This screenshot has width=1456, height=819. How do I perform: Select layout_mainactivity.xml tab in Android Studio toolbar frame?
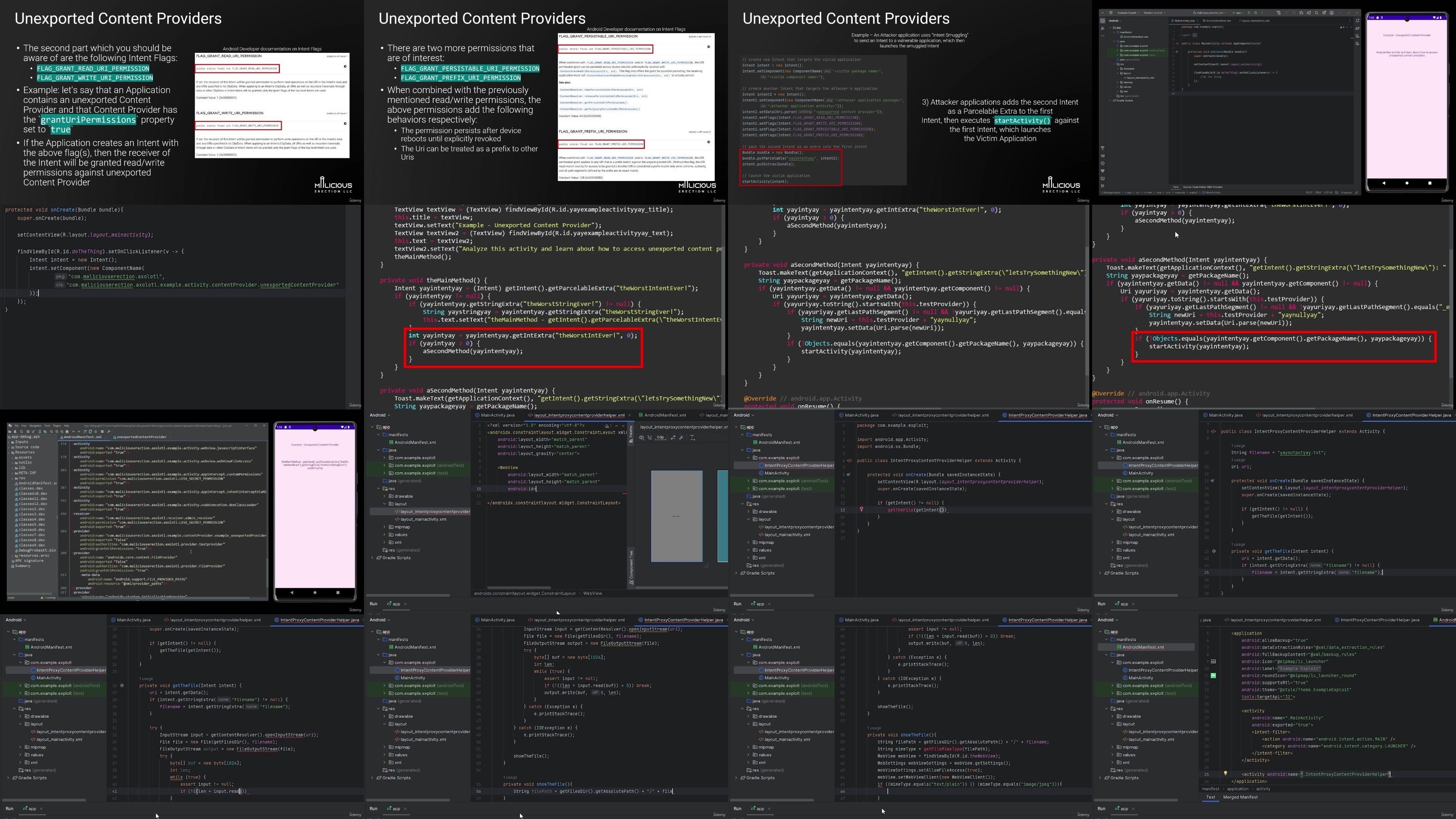1254,21
